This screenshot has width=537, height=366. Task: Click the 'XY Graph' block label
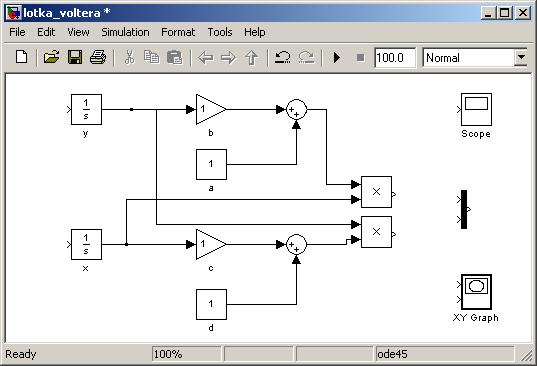[476, 318]
